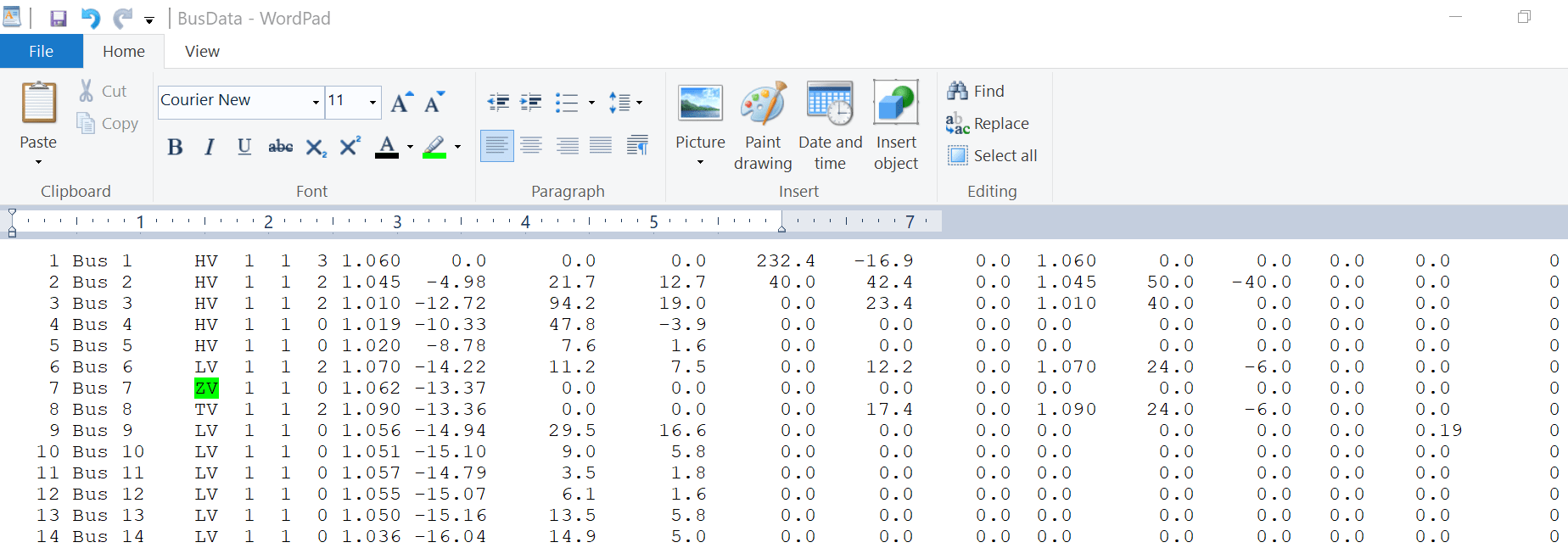
Task: Click the Decrease indent icon
Action: click(498, 103)
